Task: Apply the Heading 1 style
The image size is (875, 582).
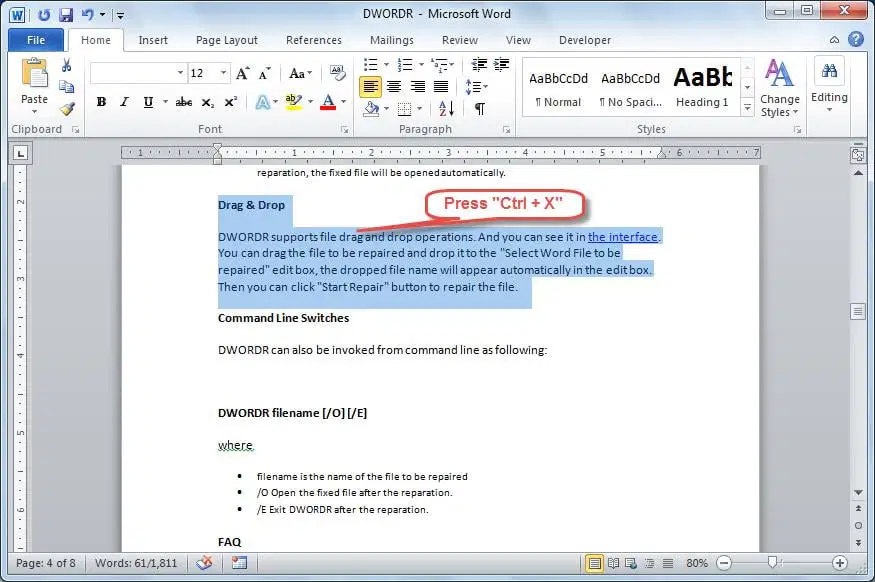Action: point(702,87)
